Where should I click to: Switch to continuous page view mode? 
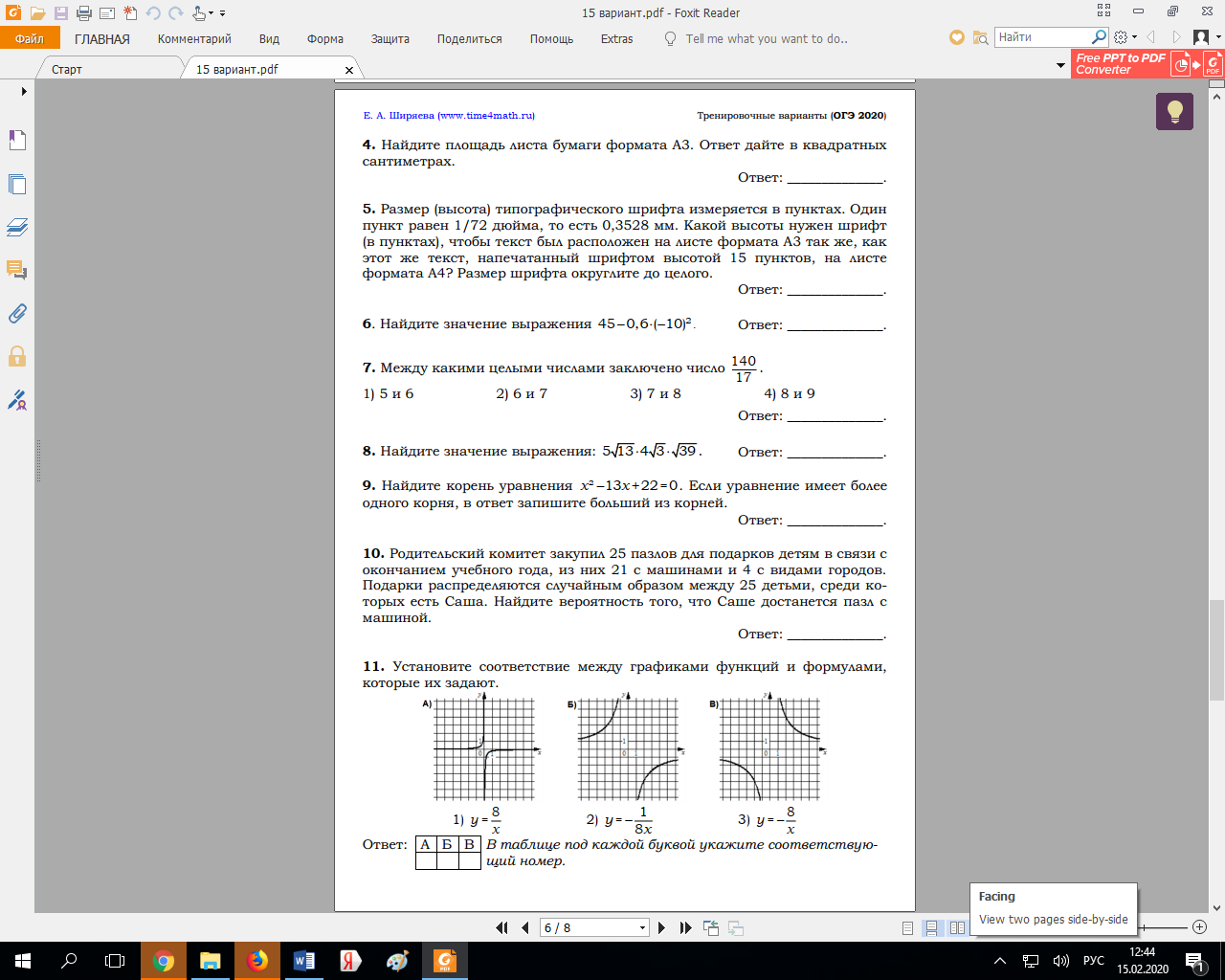tap(932, 927)
